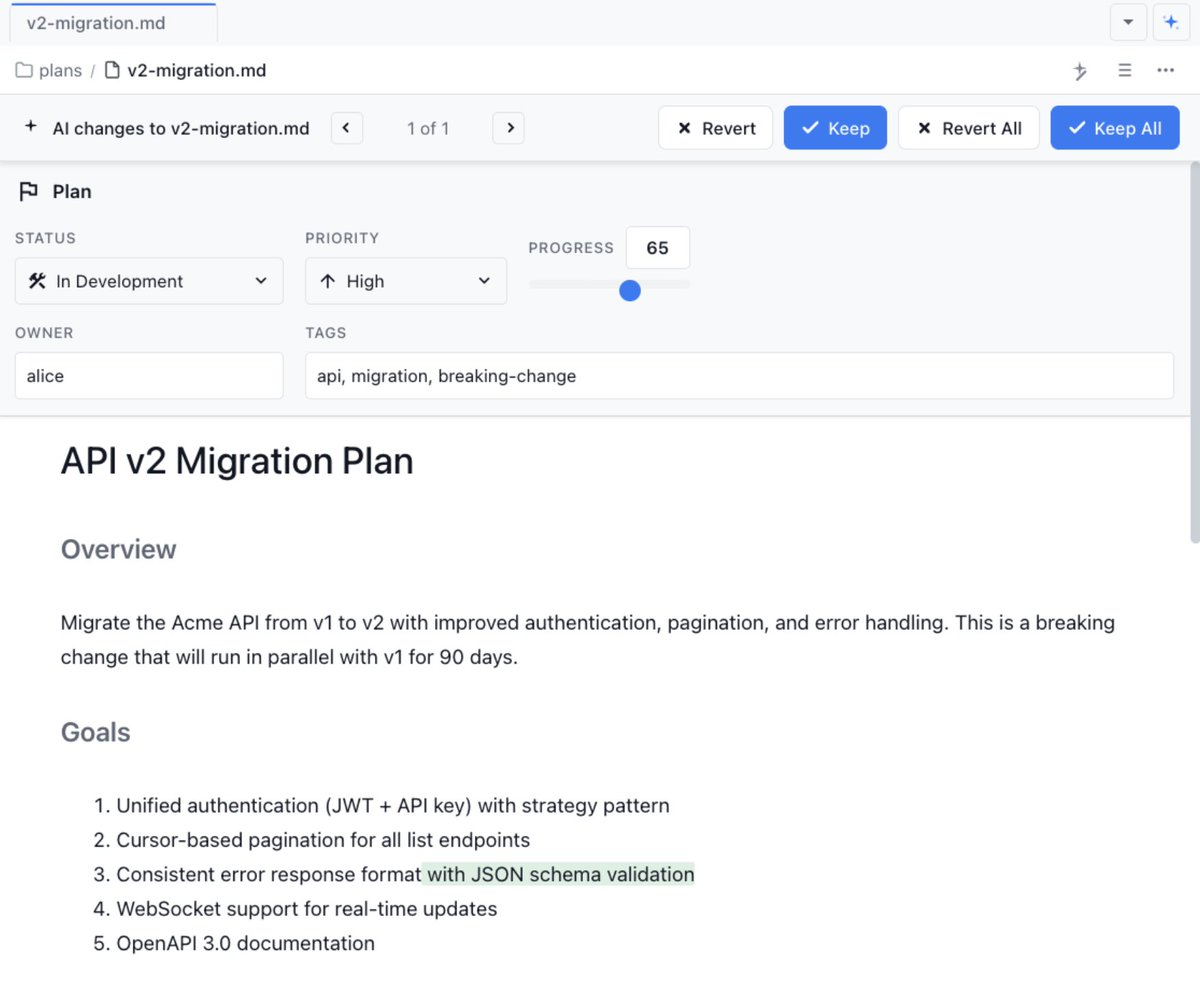Click the 'API v2 Migration Plan' heading
The image size is (1200, 989).
pyautogui.click(x=237, y=461)
